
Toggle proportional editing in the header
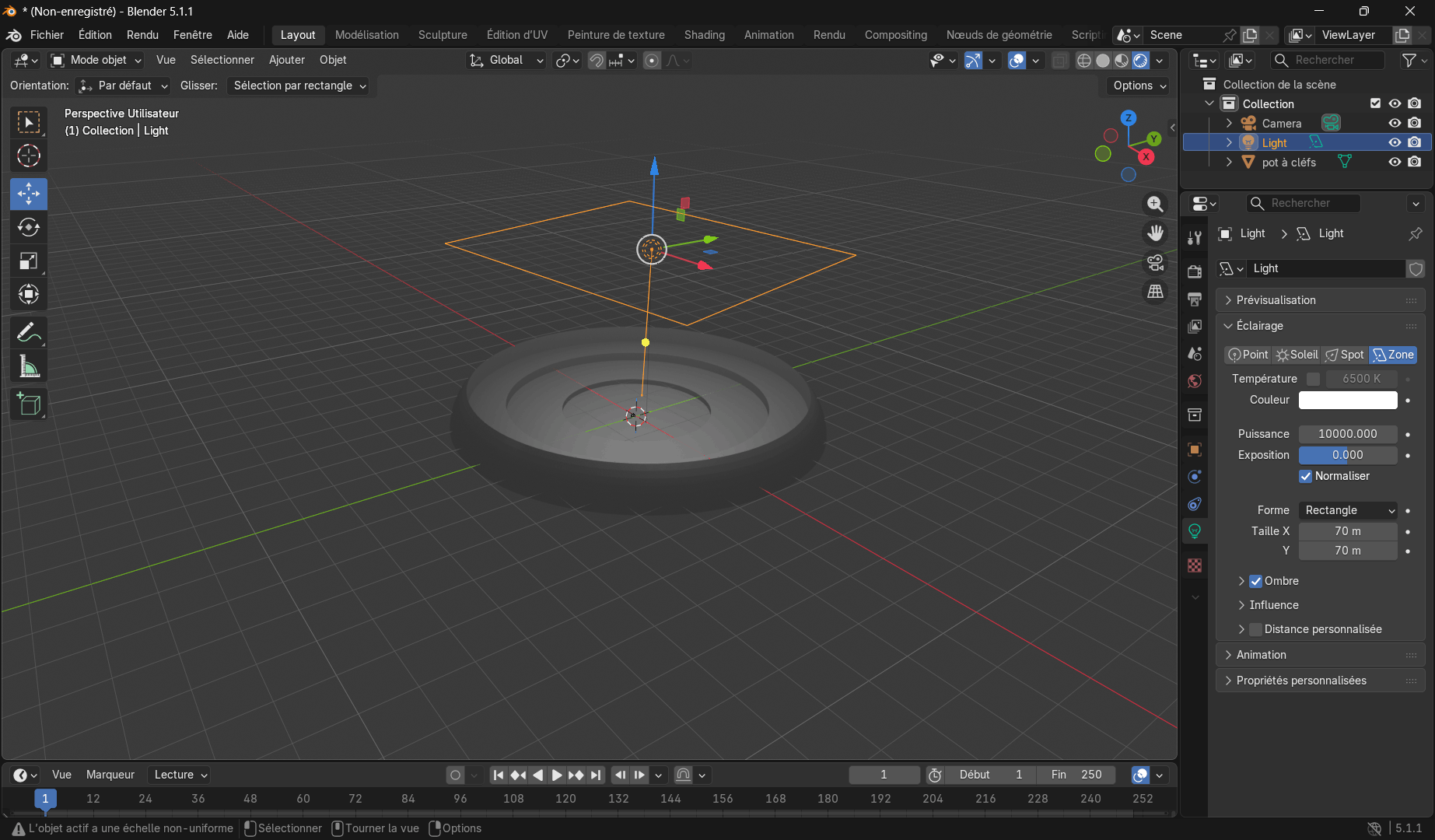coord(653,61)
